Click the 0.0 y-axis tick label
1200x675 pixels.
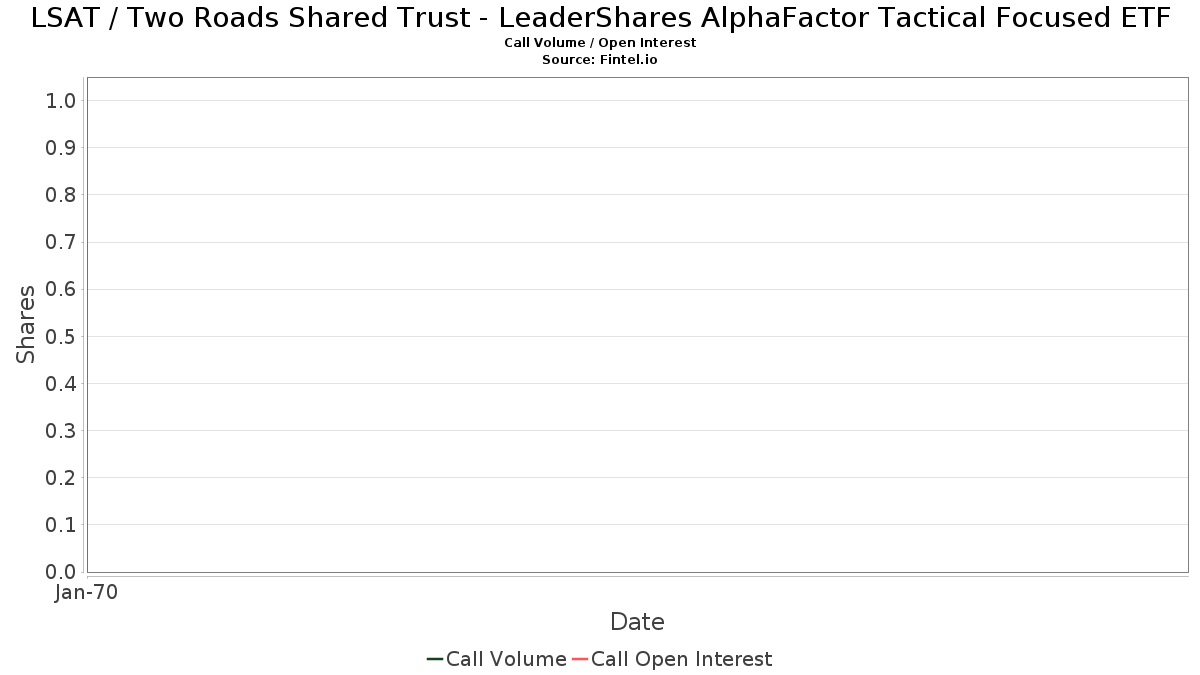point(61,572)
